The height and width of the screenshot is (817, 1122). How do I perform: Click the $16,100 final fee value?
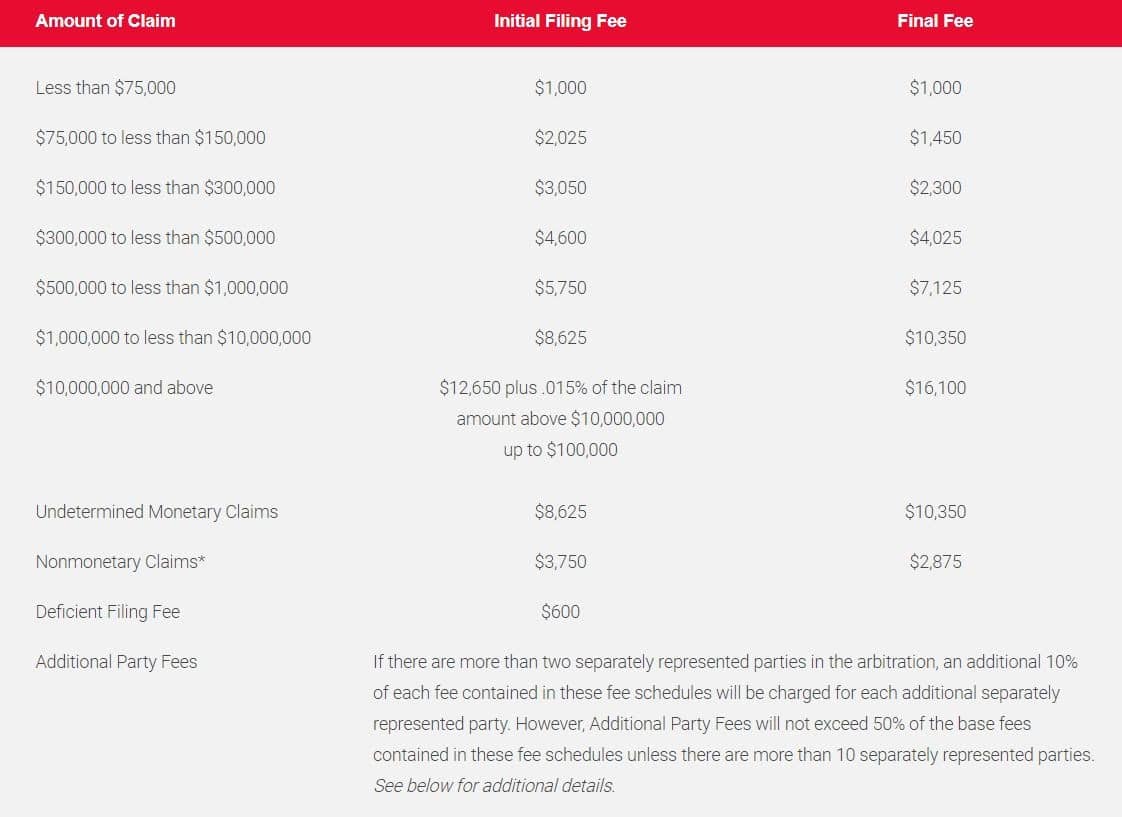935,388
